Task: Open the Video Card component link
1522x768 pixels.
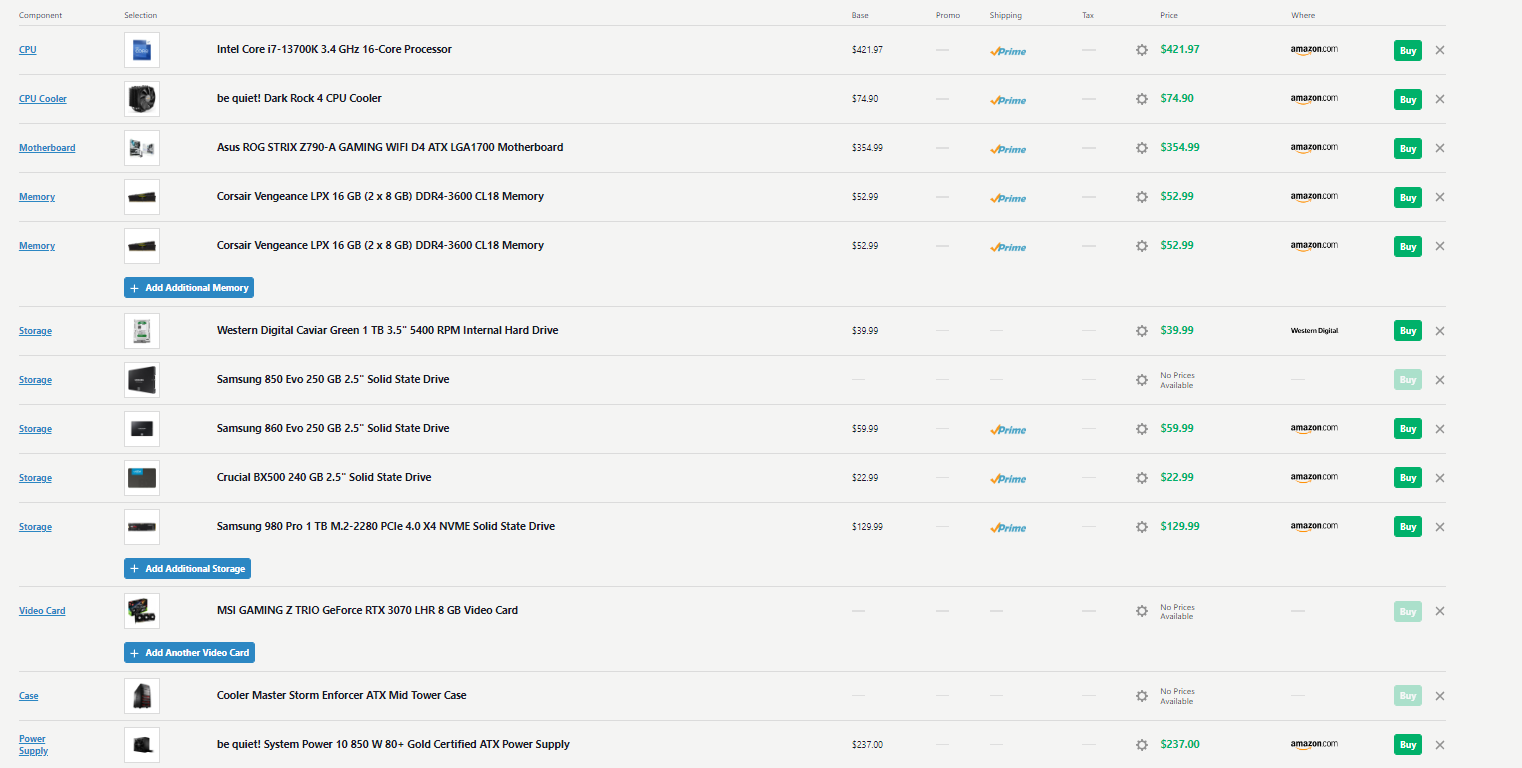Action: (42, 611)
